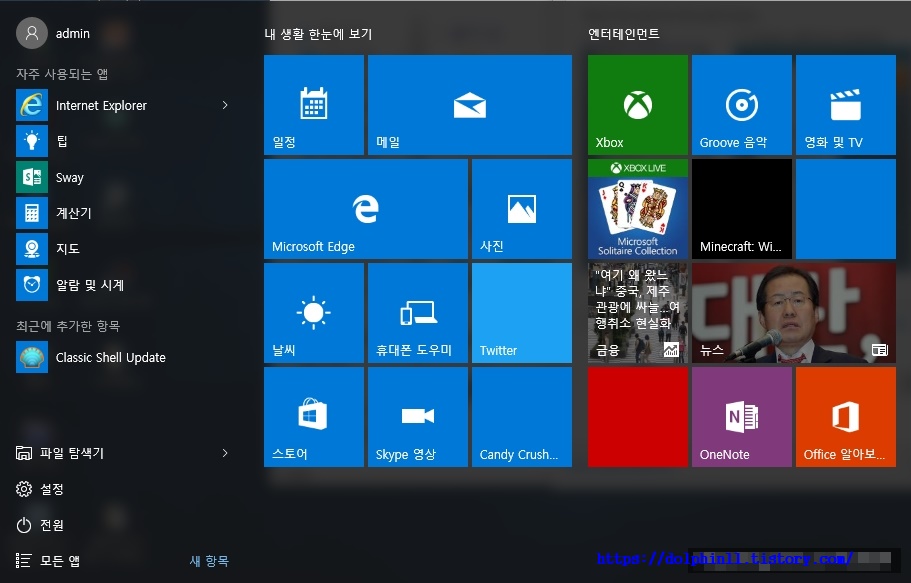Viewport: 911px width, 583px height.
Task: Launch the OneNote tile
Action: coord(742,417)
